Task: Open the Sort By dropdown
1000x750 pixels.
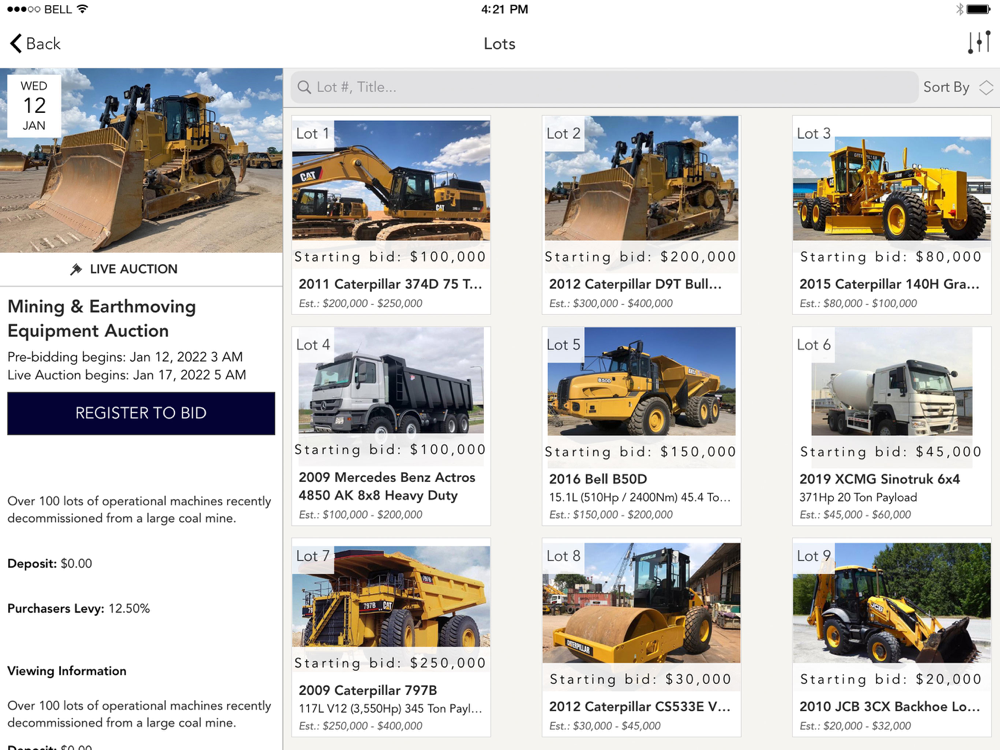Action: [958, 87]
